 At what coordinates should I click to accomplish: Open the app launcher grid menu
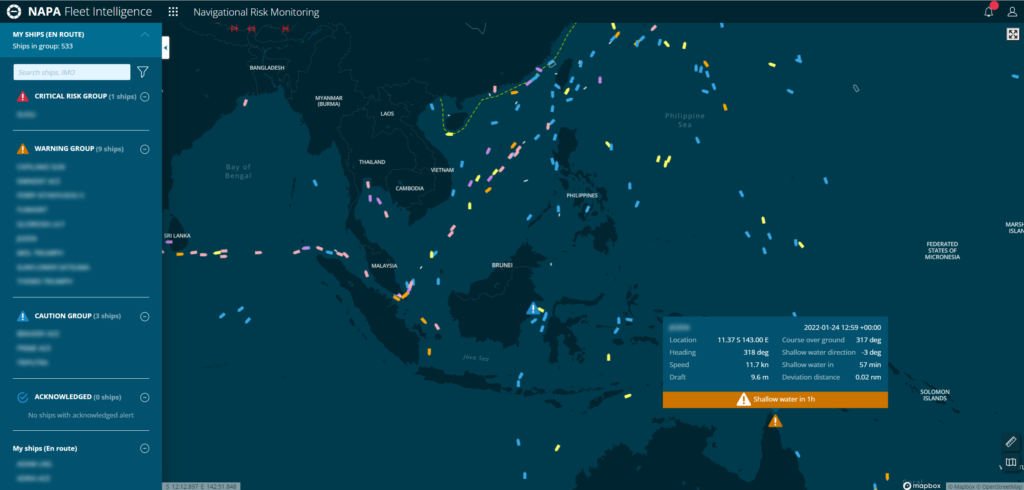pos(173,12)
